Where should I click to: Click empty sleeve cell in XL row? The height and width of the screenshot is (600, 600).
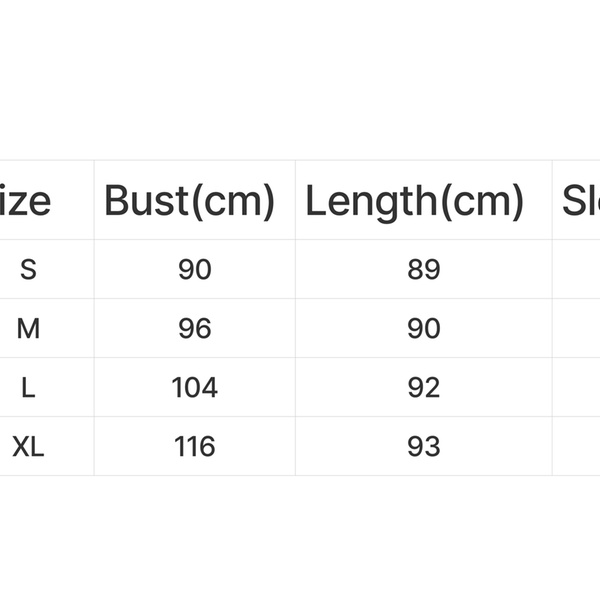(x=577, y=446)
